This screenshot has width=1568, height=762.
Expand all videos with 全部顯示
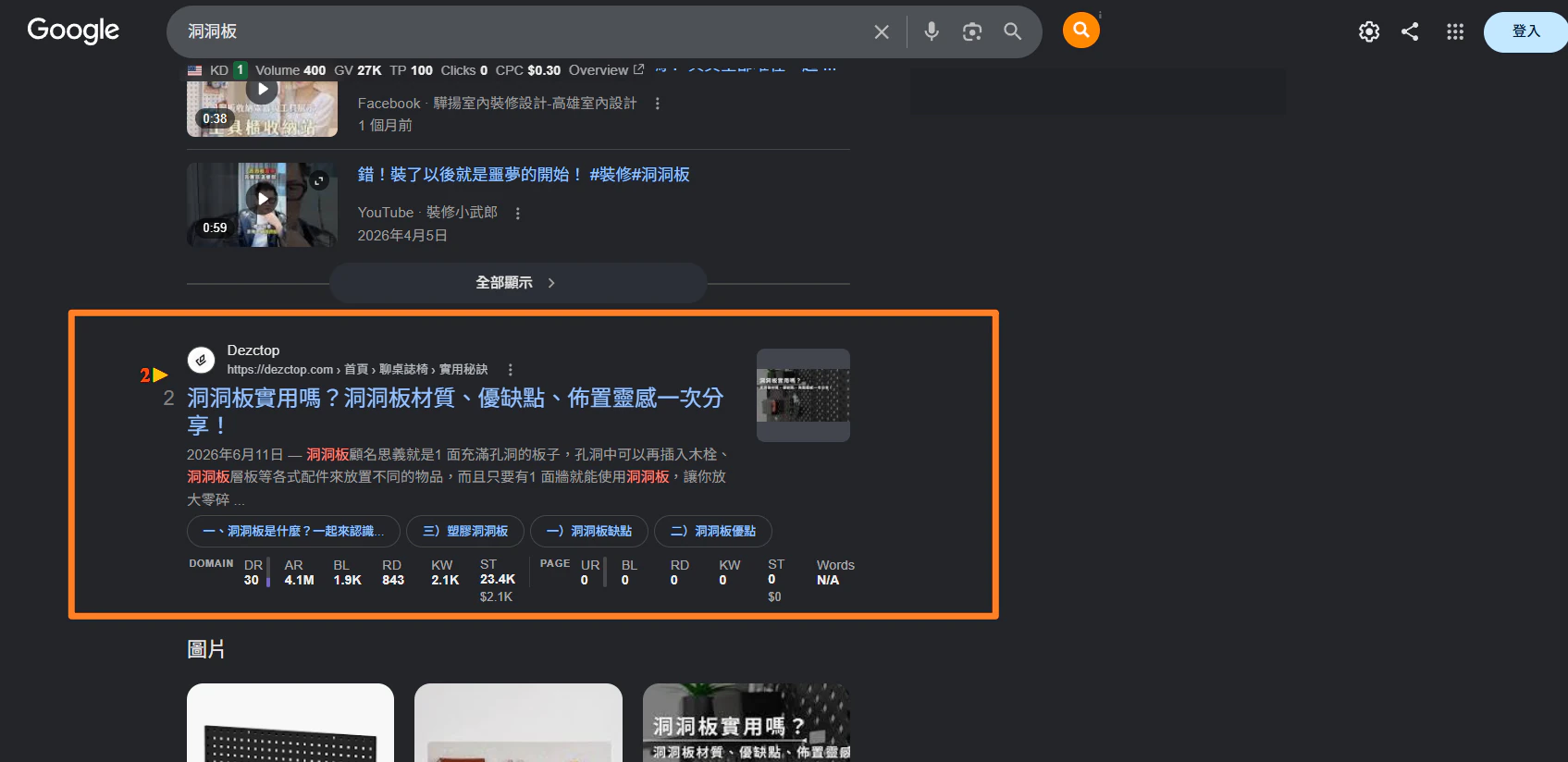(x=518, y=283)
